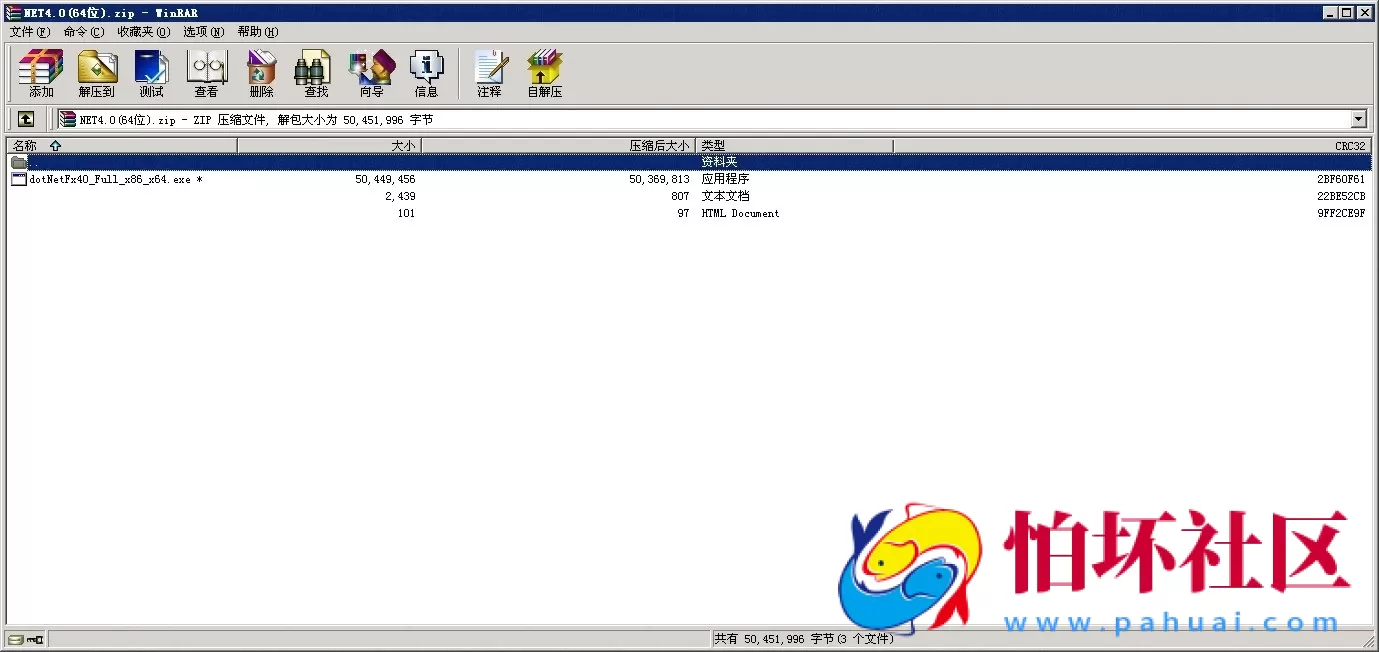The image size is (1379, 652).
Task: Sort by 名称 column header
Action: click(120, 146)
